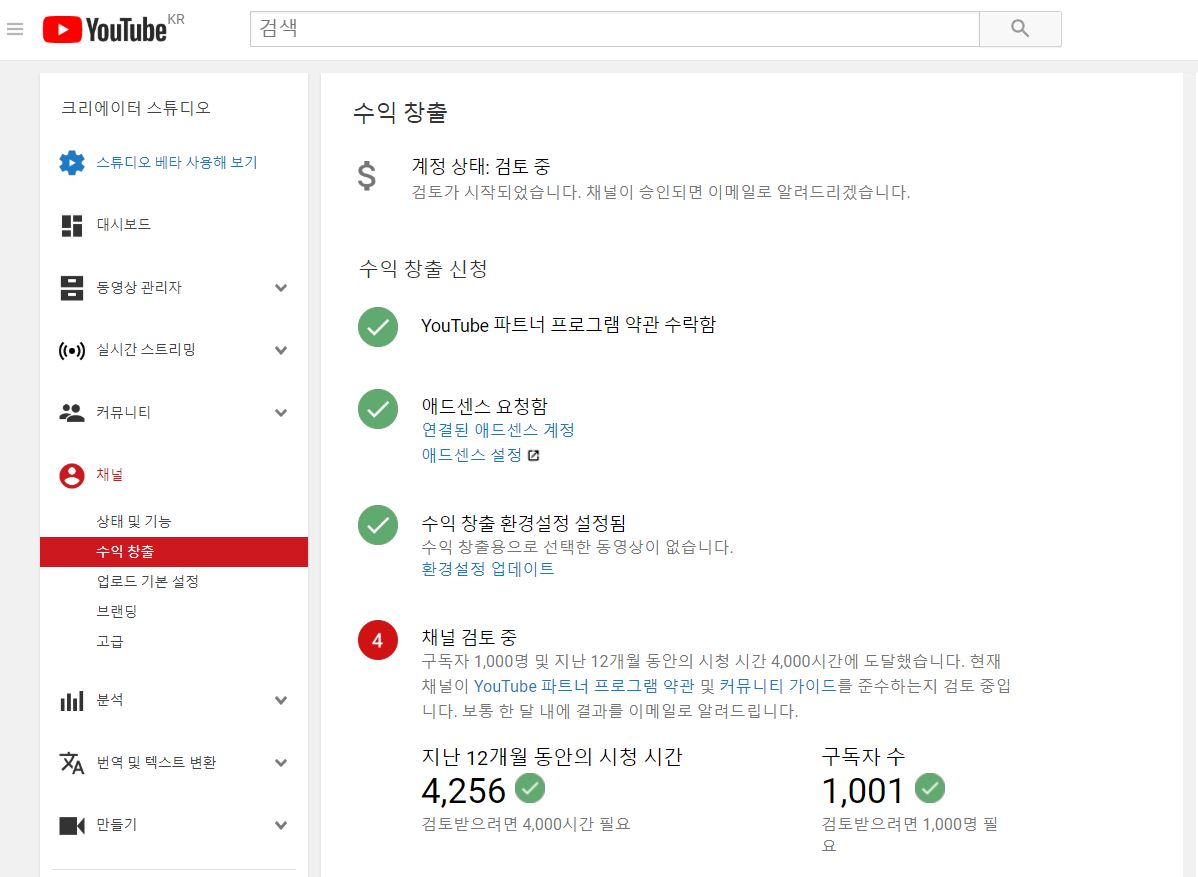This screenshot has width=1198, height=877.
Task: Open 실시간 스트리밍 menu item
Action: [146, 350]
